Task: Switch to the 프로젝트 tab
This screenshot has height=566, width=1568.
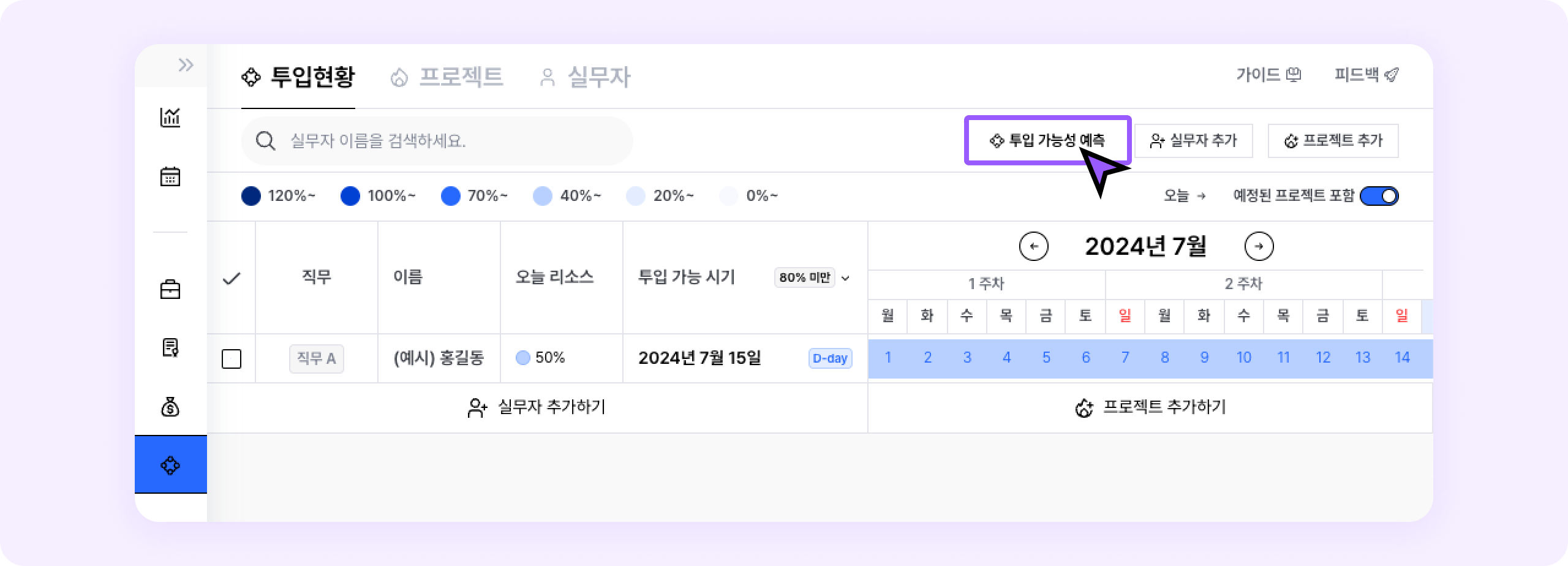Action: coord(447,77)
